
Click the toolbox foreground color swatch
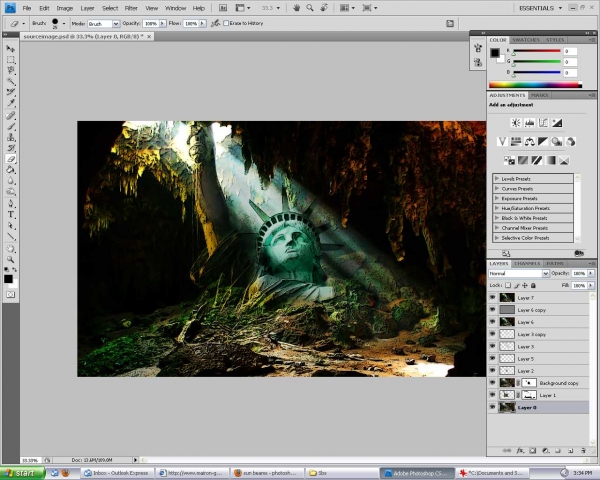[x=8, y=279]
